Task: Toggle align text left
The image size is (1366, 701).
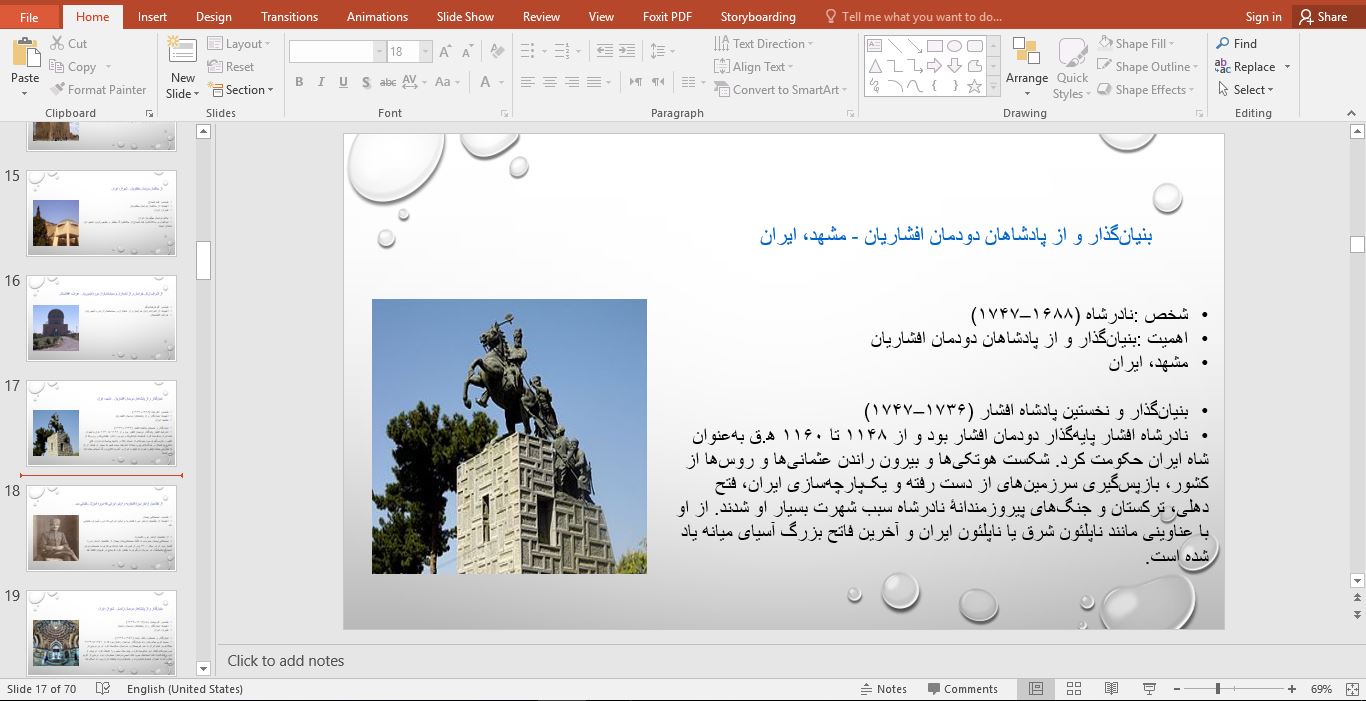Action: coord(528,82)
